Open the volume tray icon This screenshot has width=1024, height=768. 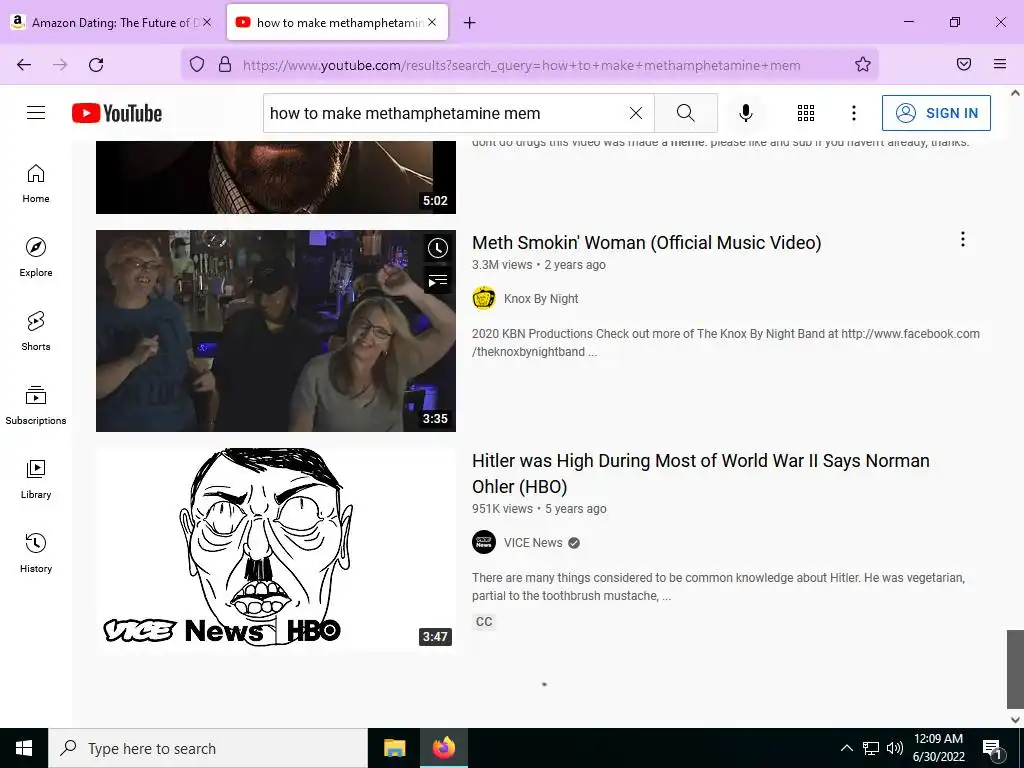(895, 748)
